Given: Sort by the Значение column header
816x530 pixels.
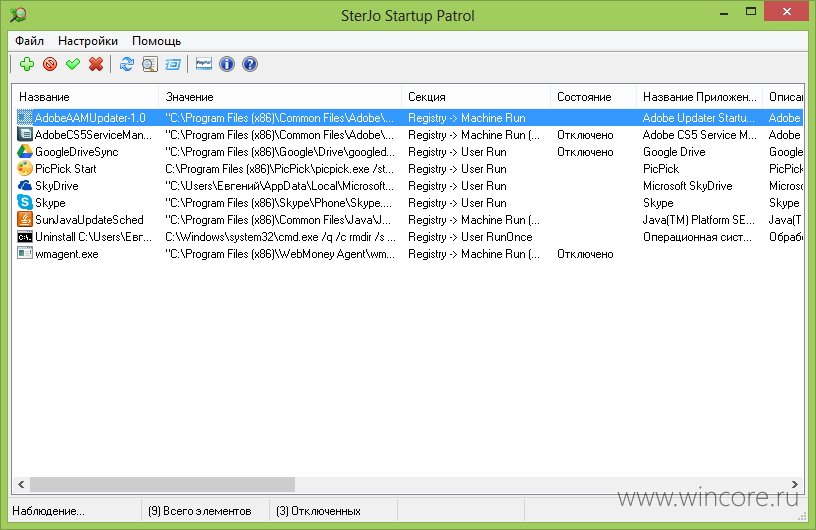Looking at the screenshot, I should tap(280, 97).
